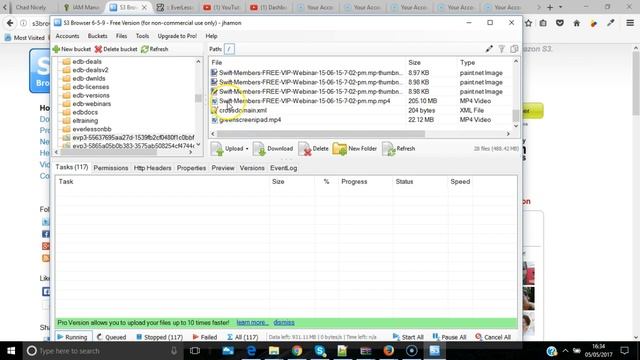Open Skype from the taskbar

point(320,351)
